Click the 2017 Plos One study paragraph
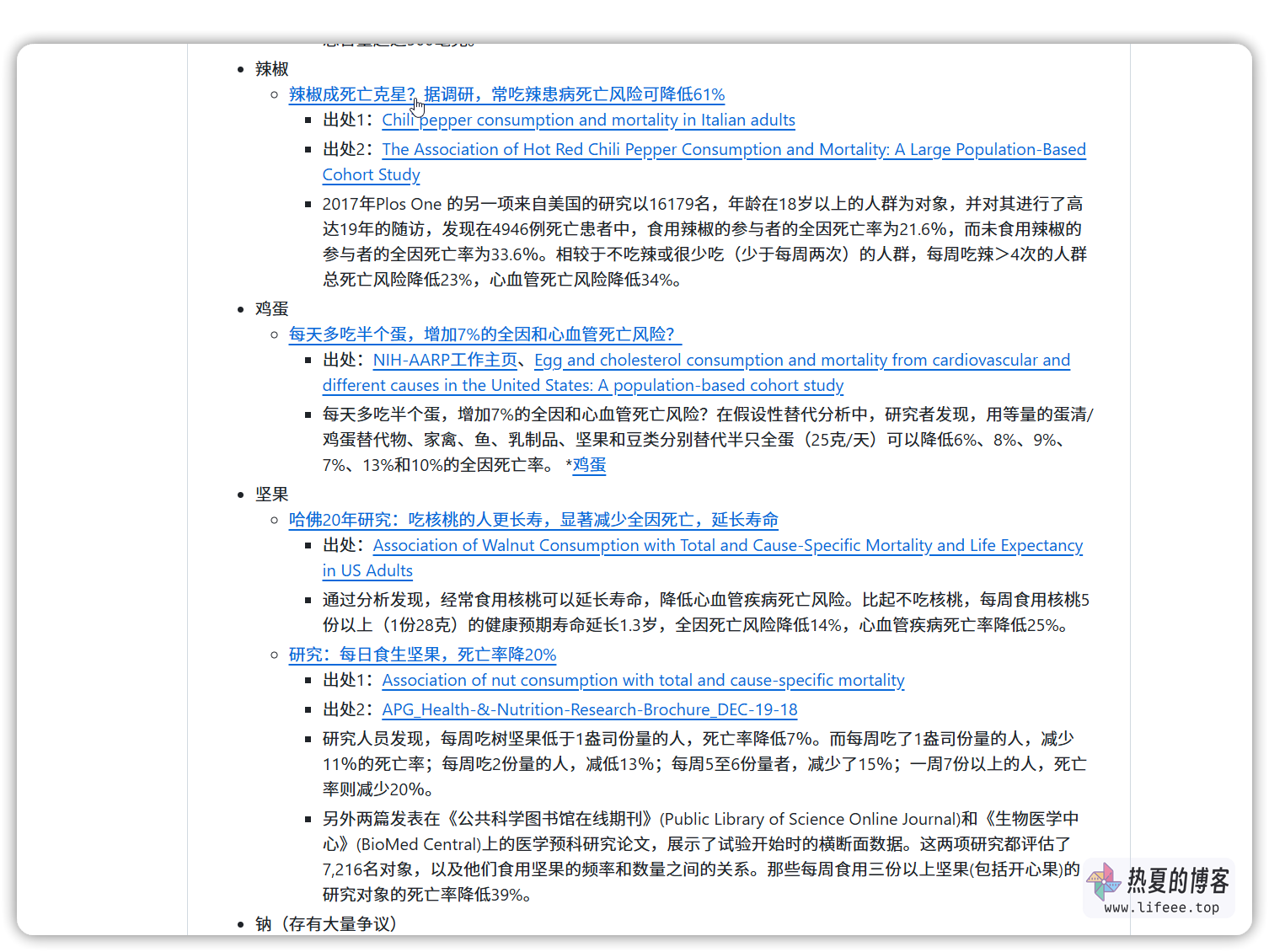The height and width of the screenshot is (952, 1269). click(x=704, y=242)
